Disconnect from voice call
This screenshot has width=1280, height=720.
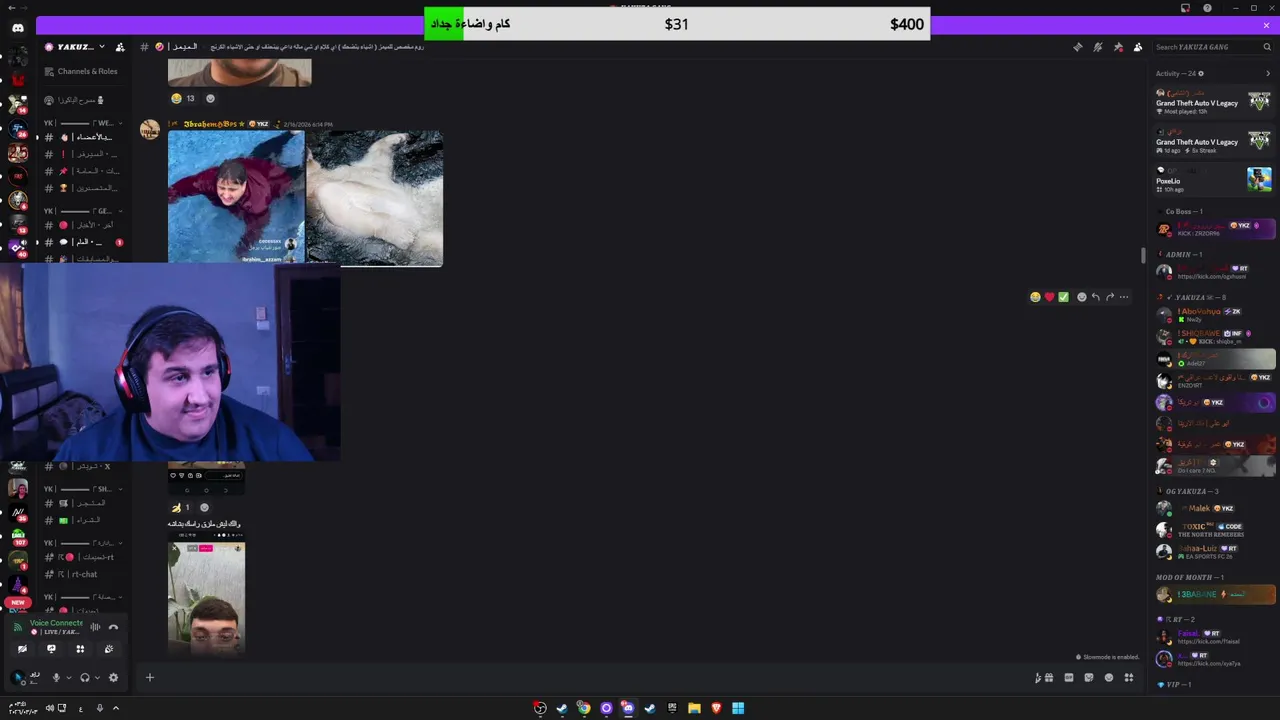pyautogui.click(x=113, y=627)
